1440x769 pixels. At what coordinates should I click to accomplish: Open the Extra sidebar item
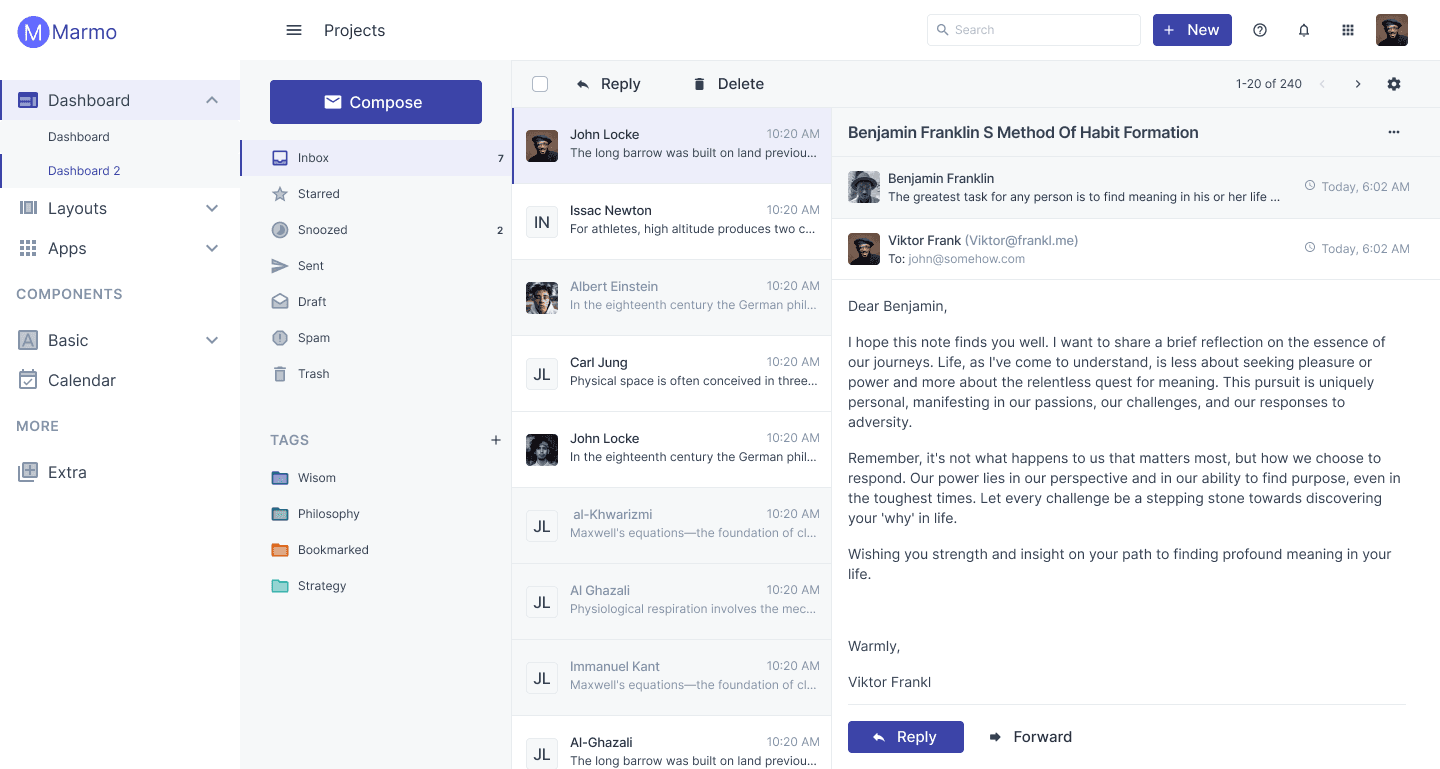tap(120, 472)
